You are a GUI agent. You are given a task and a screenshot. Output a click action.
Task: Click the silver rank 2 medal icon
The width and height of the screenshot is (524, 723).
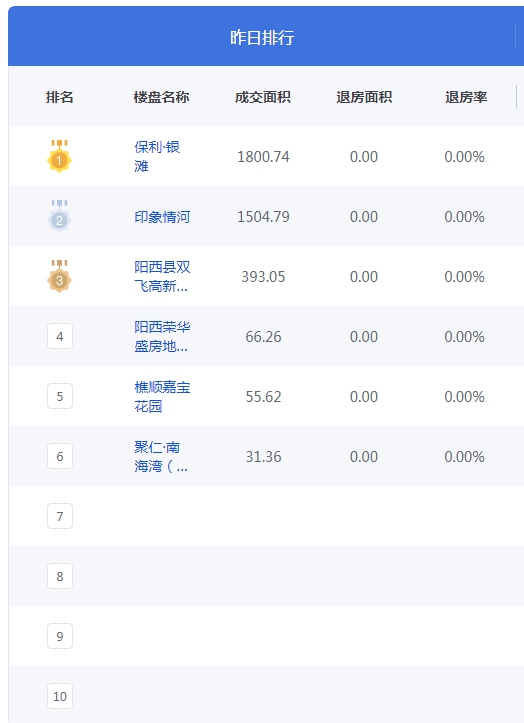60,216
